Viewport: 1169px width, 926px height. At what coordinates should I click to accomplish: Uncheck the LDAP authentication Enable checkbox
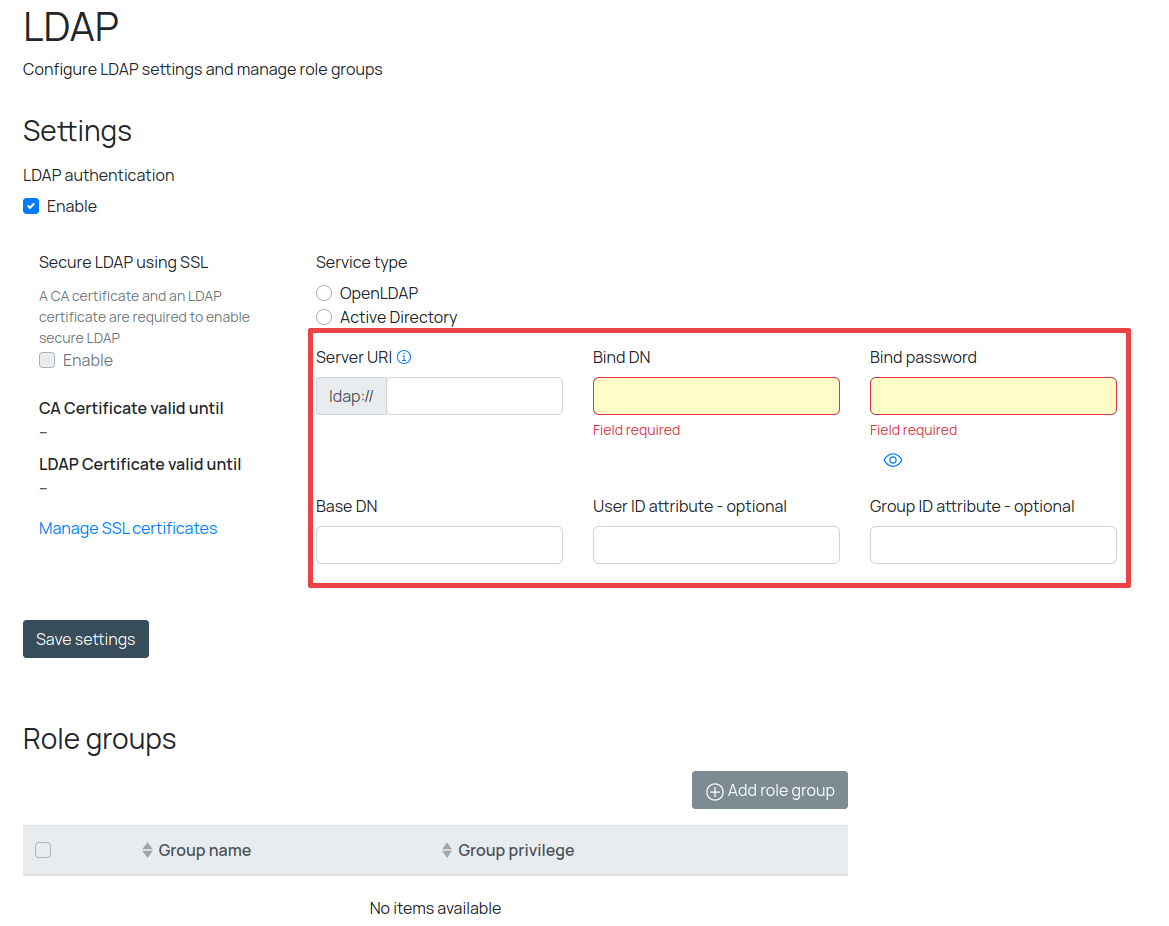pyautogui.click(x=31, y=206)
